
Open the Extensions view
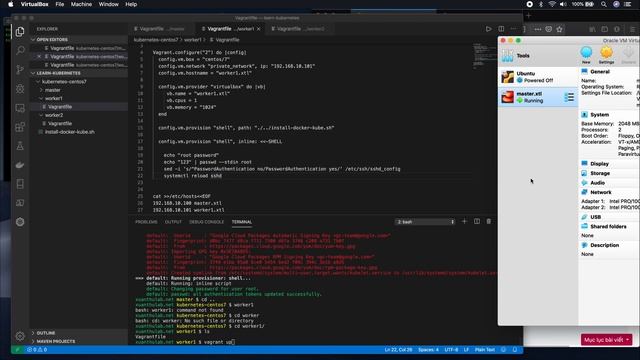tap(20, 127)
